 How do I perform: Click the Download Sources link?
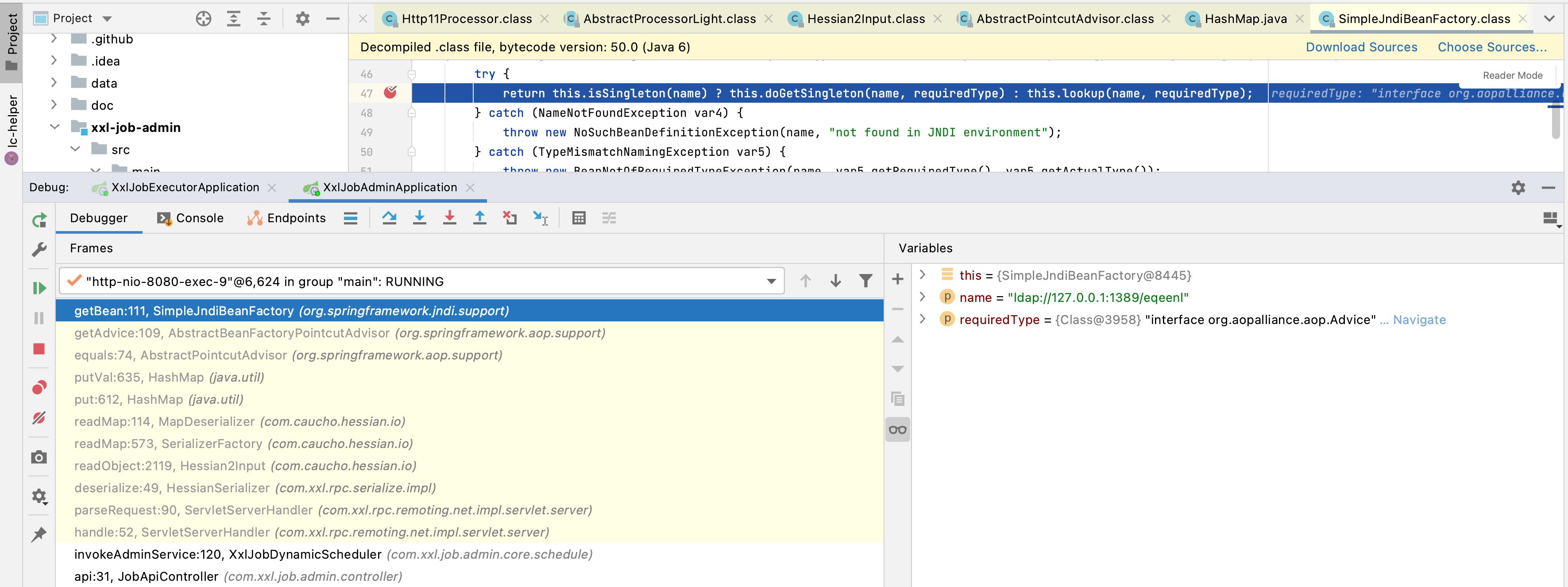click(x=1361, y=47)
